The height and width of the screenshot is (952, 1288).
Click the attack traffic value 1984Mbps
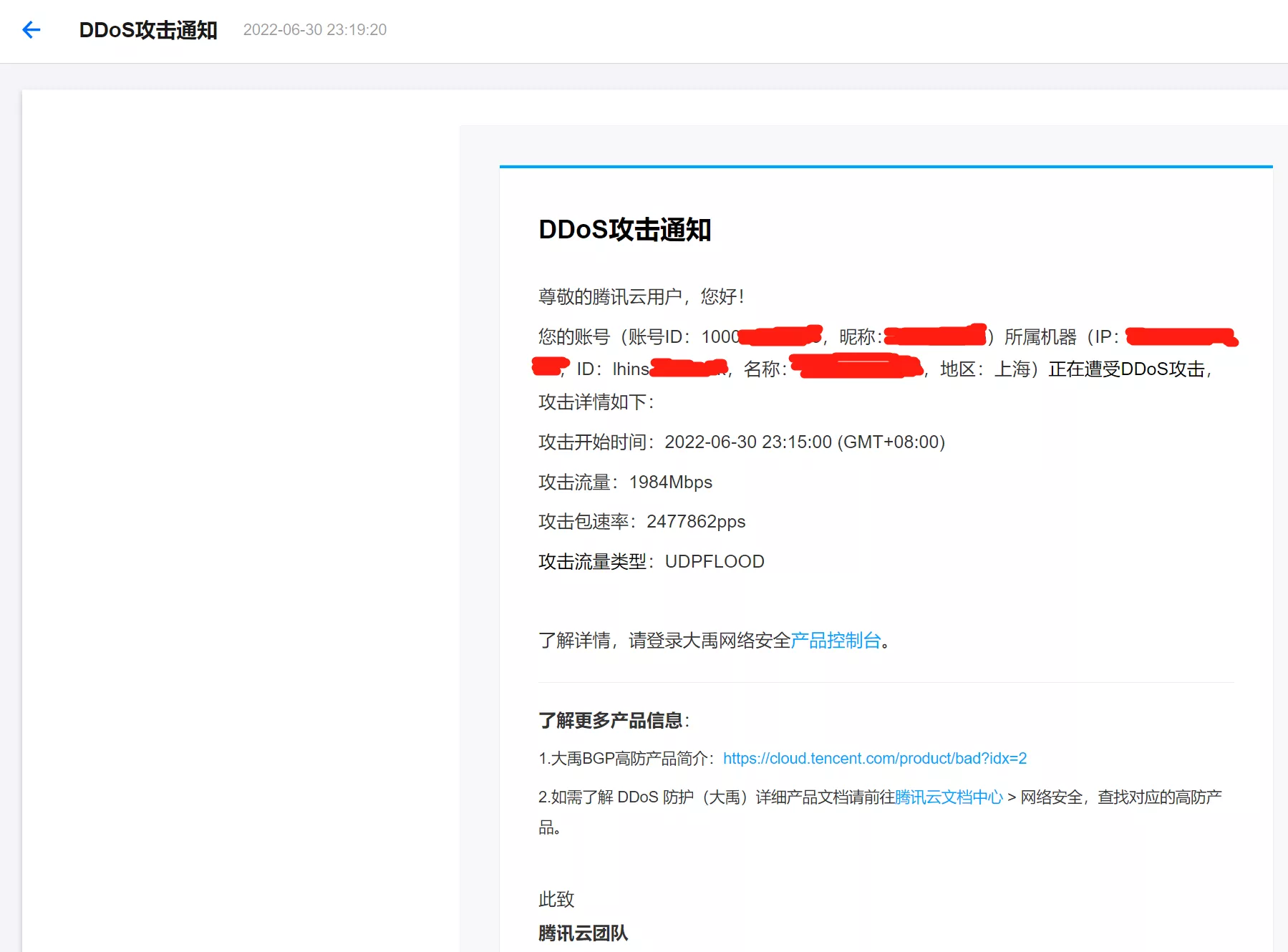point(671,482)
